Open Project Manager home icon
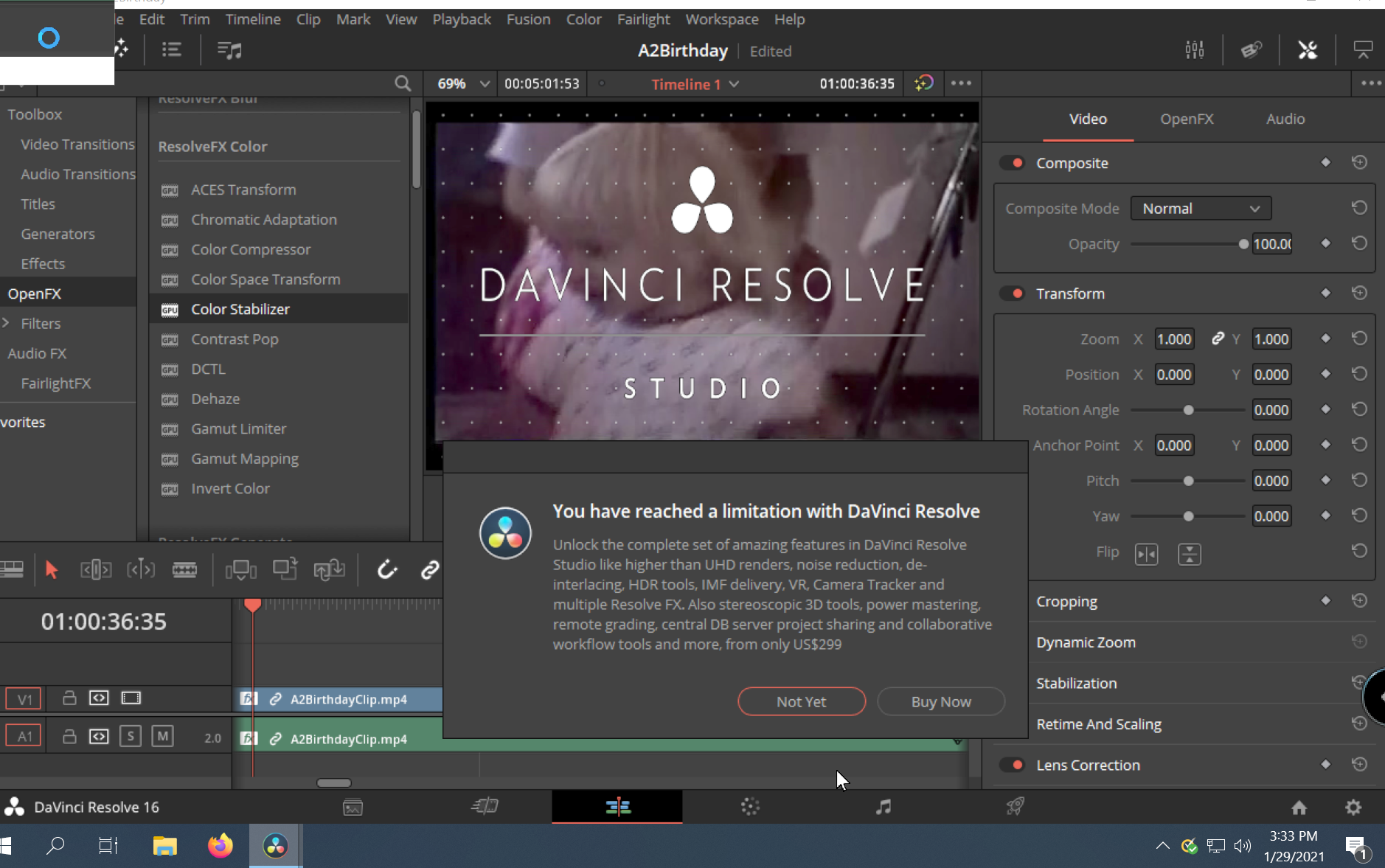 (1299, 808)
